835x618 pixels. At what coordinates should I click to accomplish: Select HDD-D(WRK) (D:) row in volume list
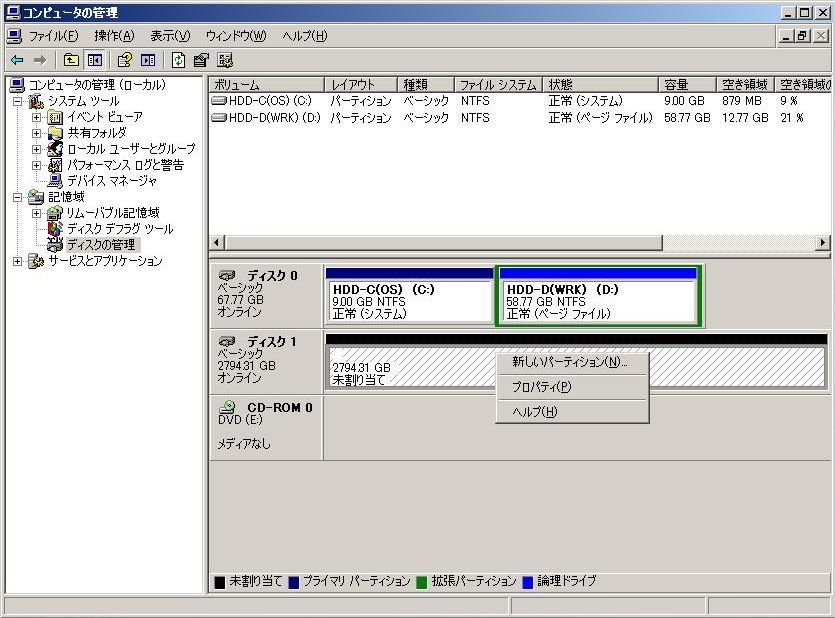coord(519,118)
